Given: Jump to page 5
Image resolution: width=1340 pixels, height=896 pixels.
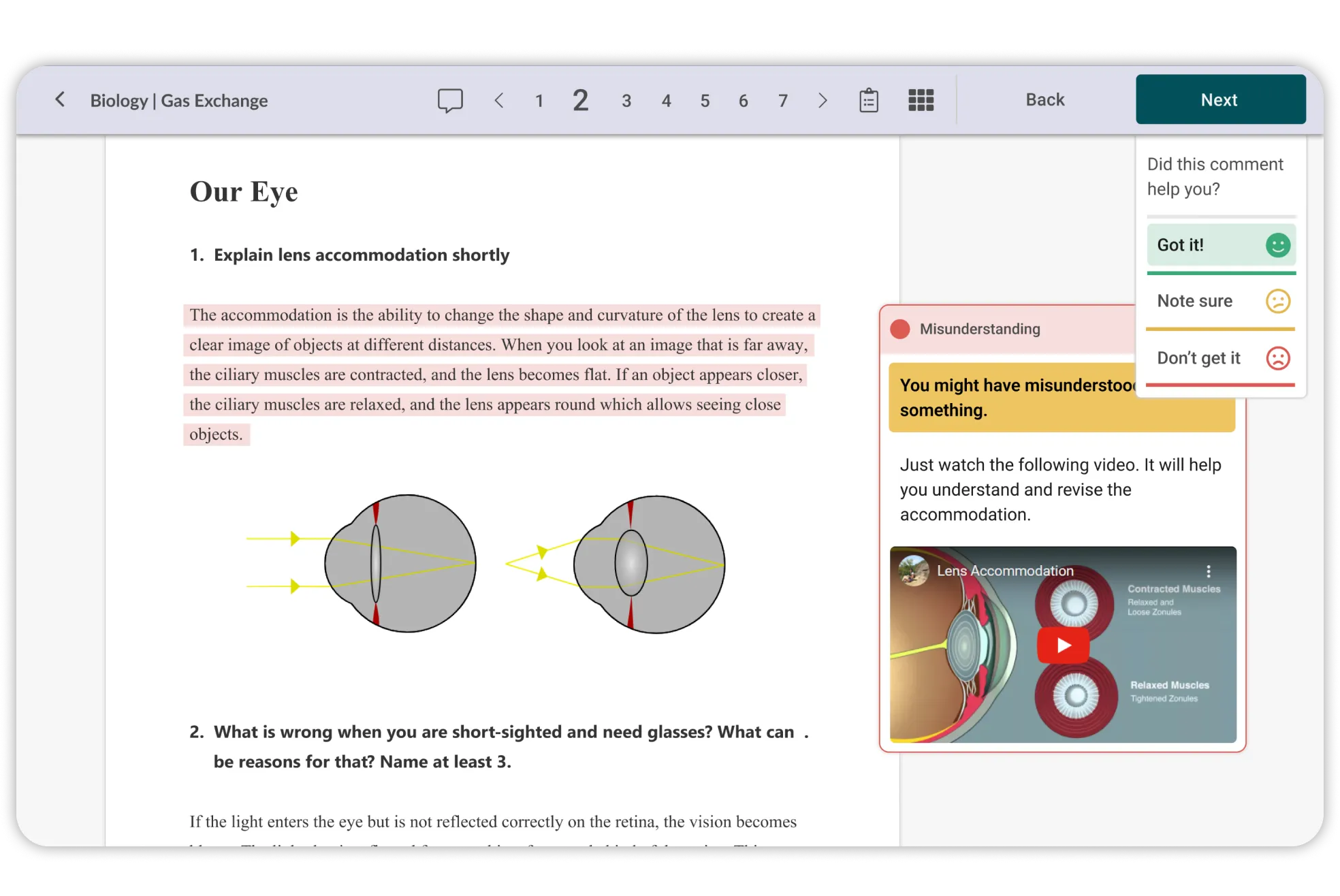Looking at the screenshot, I should [705, 101].
